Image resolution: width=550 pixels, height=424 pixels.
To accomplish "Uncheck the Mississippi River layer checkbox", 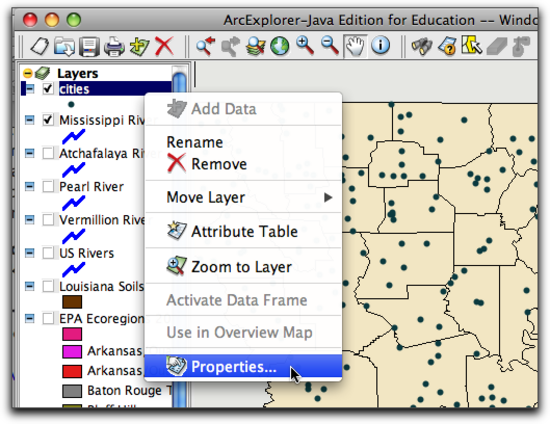I will click(x=48, y=120).
